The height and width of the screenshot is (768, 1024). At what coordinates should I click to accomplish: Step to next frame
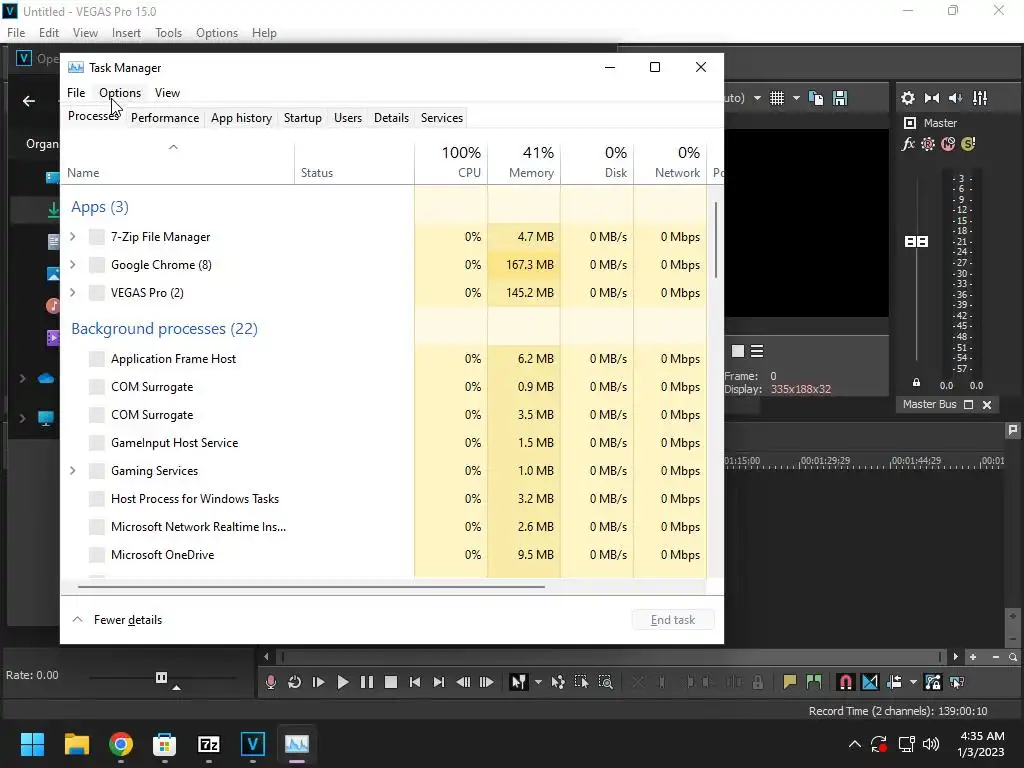[487, 682]
